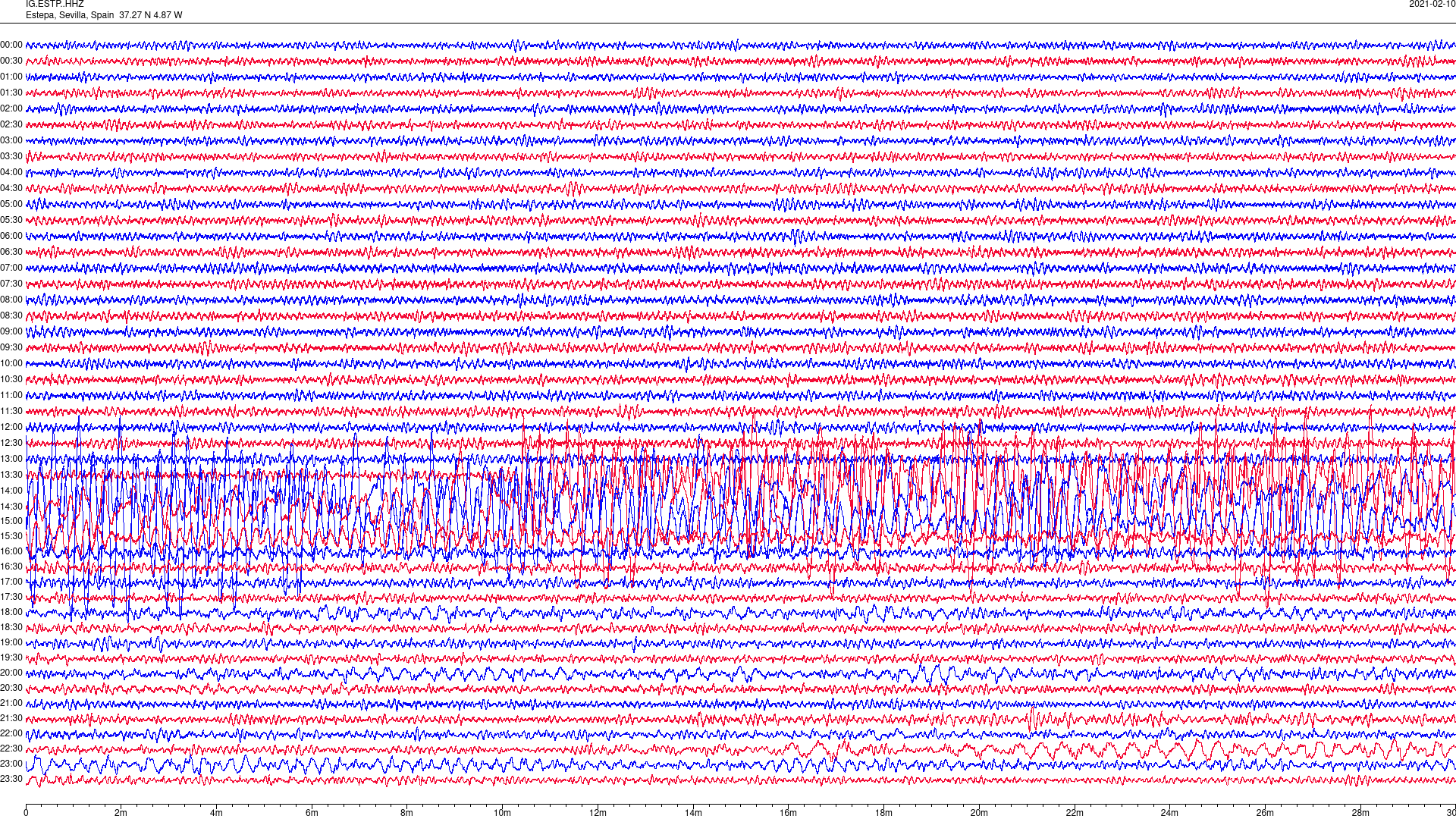Select the 13:00 time row label
The height and width of the screenshot is (819, 1456).
coord(11,459)
